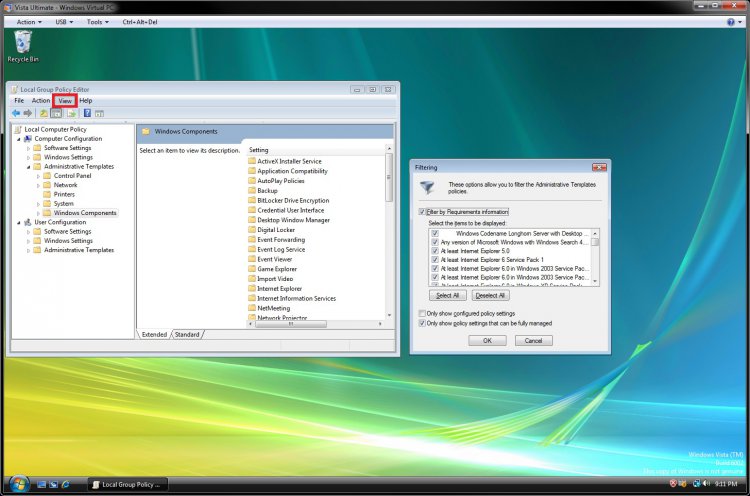The height and width of the screenshot is (496, 750).
Task: Open the Help menu in Group Policy Editor
Action: (x=86, y=100)
